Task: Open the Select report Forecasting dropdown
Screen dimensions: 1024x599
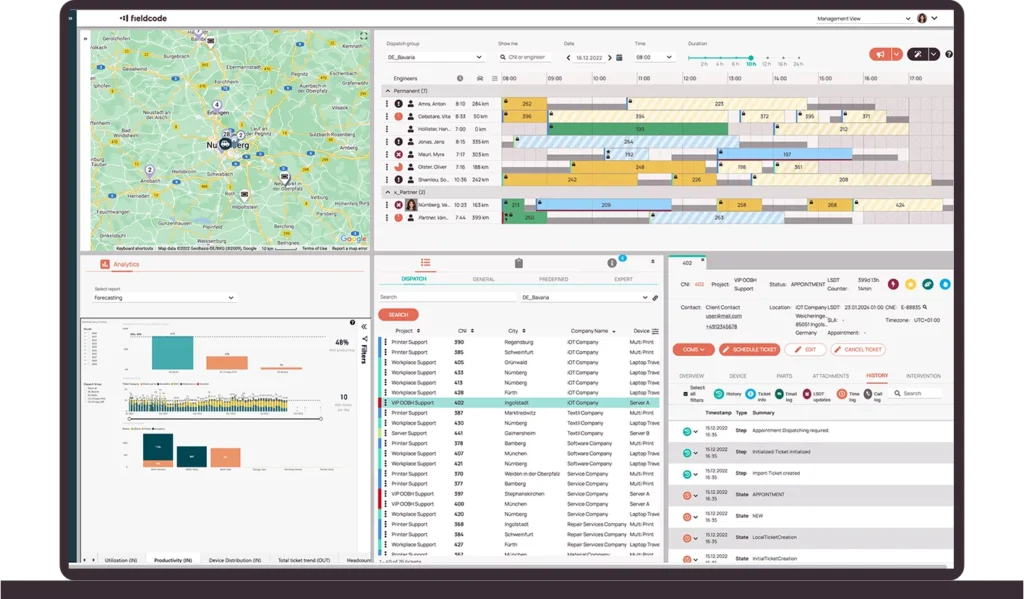Action: (162, 297)
